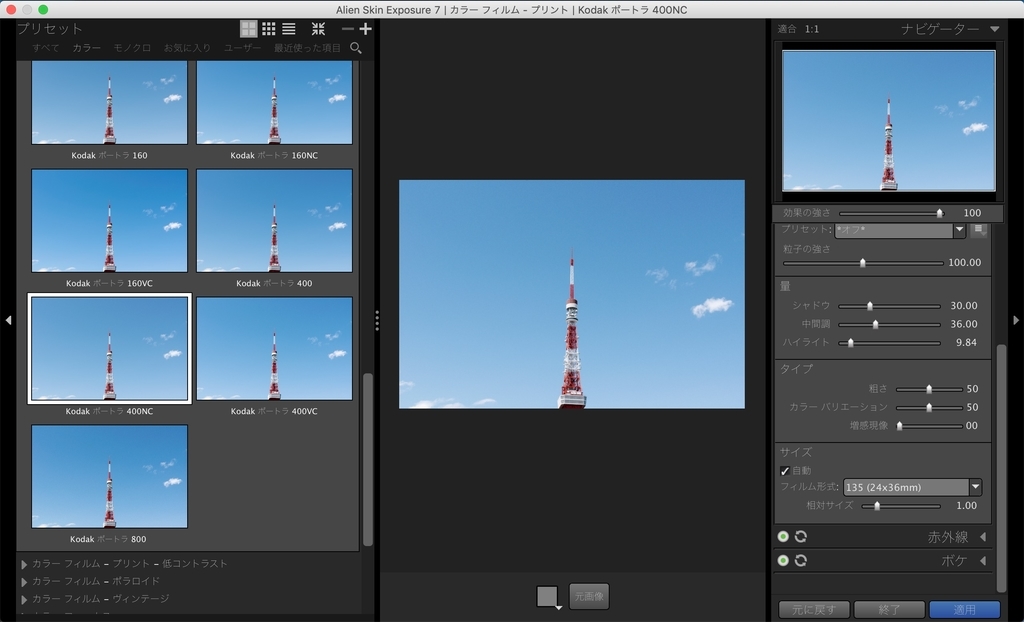Toggle the 赤外線 panel on/off indicator
This screenshot has height=622, width=1024.
point(783,536)
